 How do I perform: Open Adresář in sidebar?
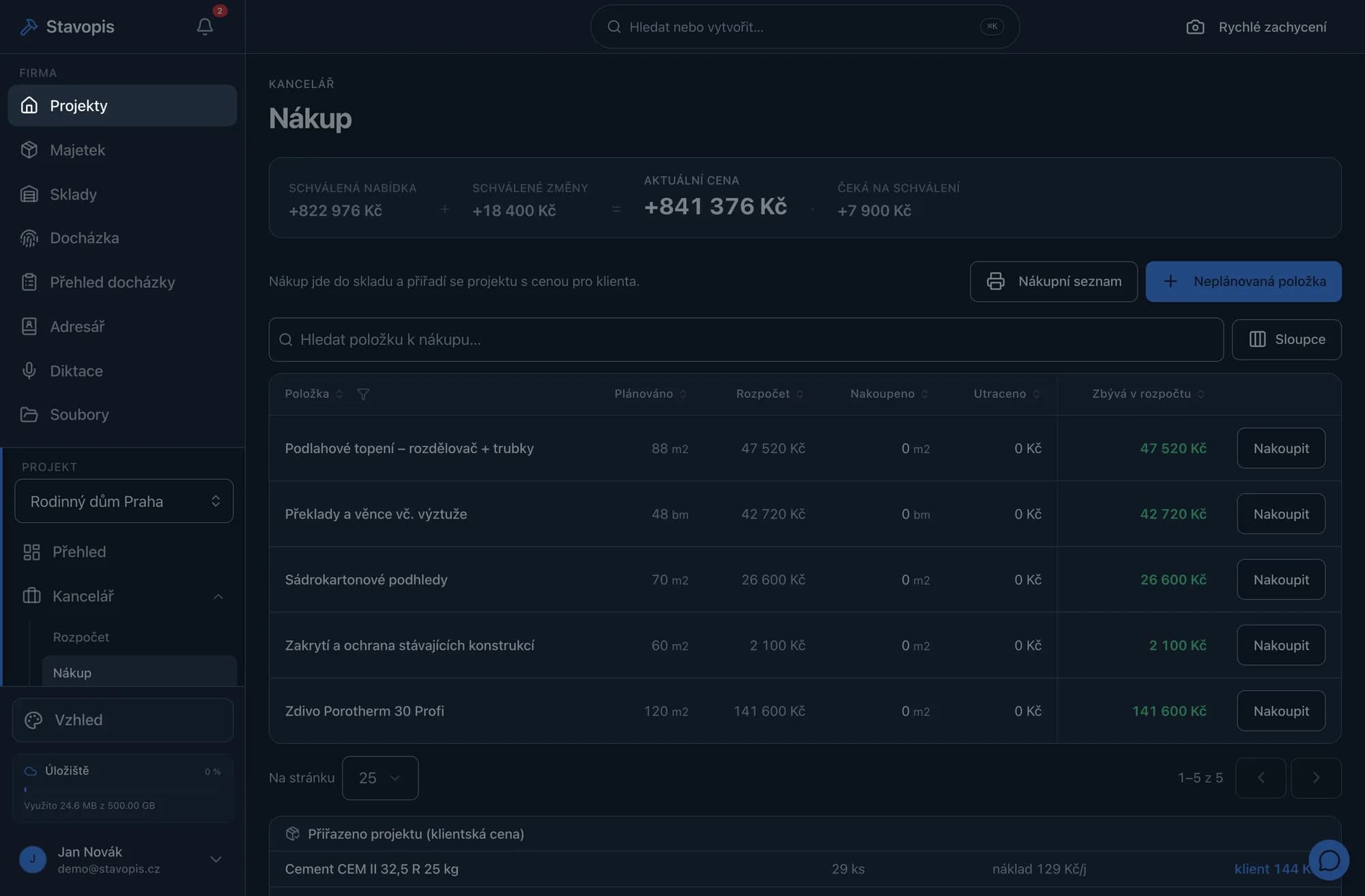tap(122, 327)
